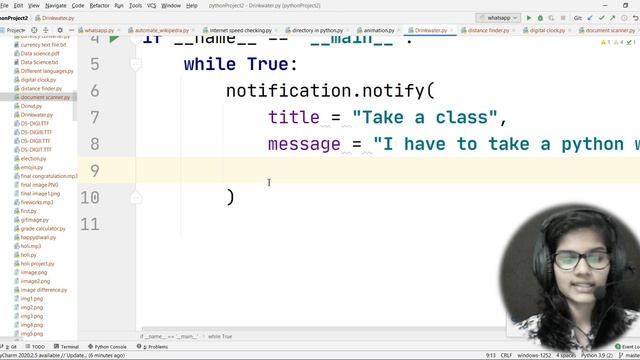
Task: Run the whatsapp configuration with the green play button
Action: (529, 18)
